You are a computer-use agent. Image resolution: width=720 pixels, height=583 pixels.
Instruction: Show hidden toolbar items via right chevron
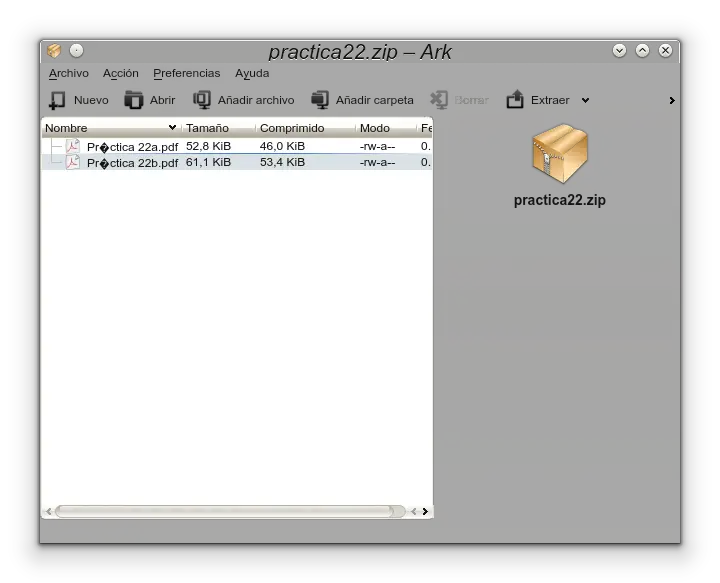click(672, 100)
